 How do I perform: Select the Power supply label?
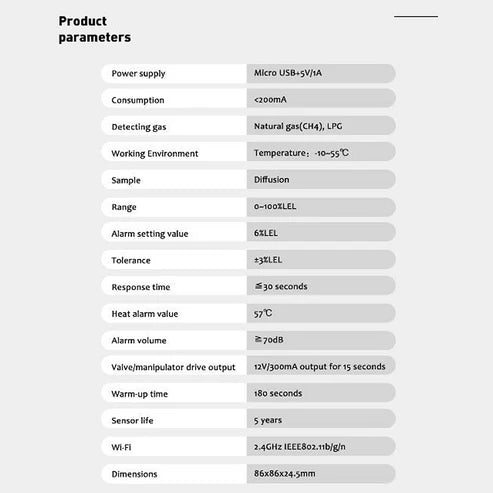(x=138, y=74)
